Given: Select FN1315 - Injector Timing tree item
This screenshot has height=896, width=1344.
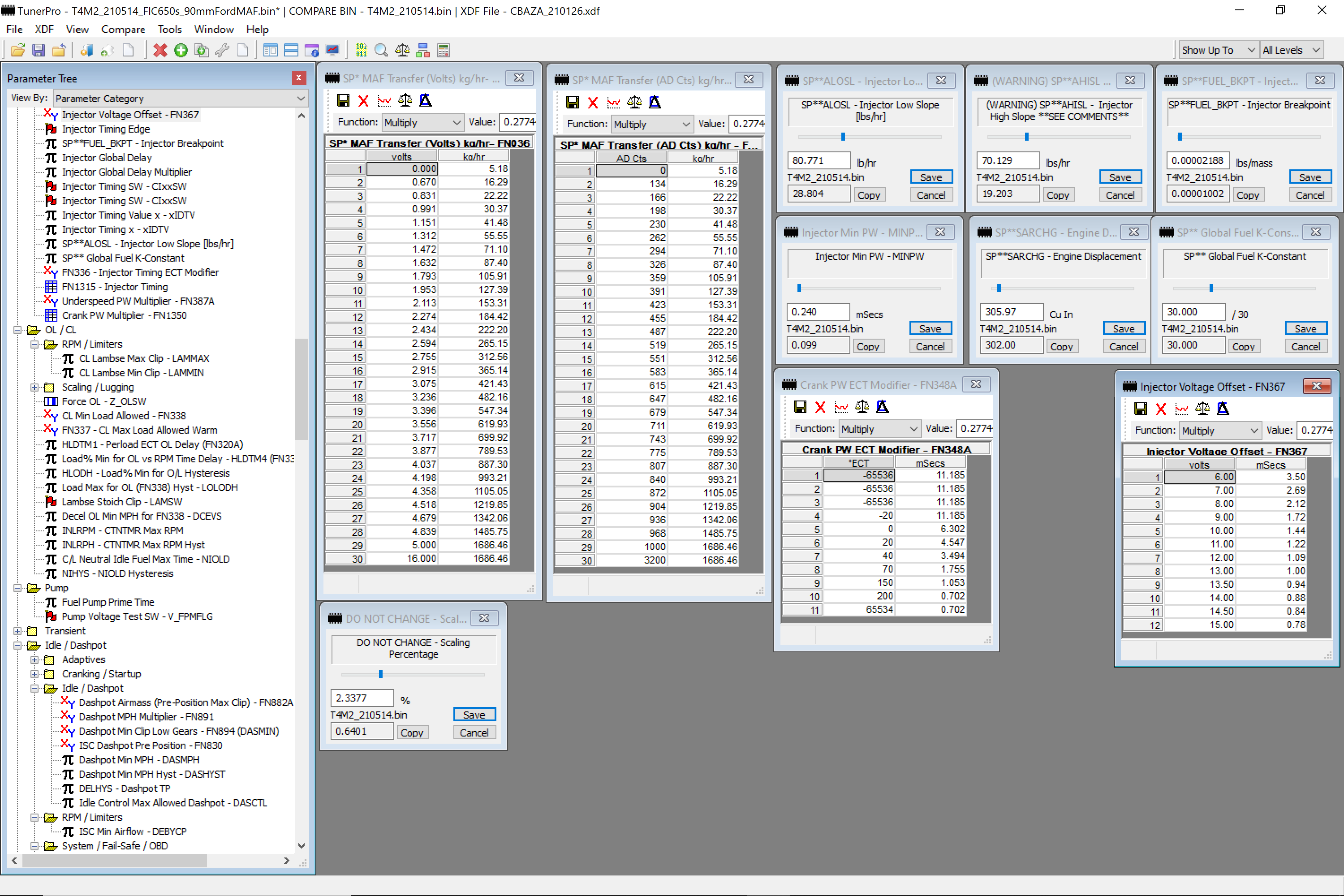Looking at the screenshot, I should [x=114, y=287].
